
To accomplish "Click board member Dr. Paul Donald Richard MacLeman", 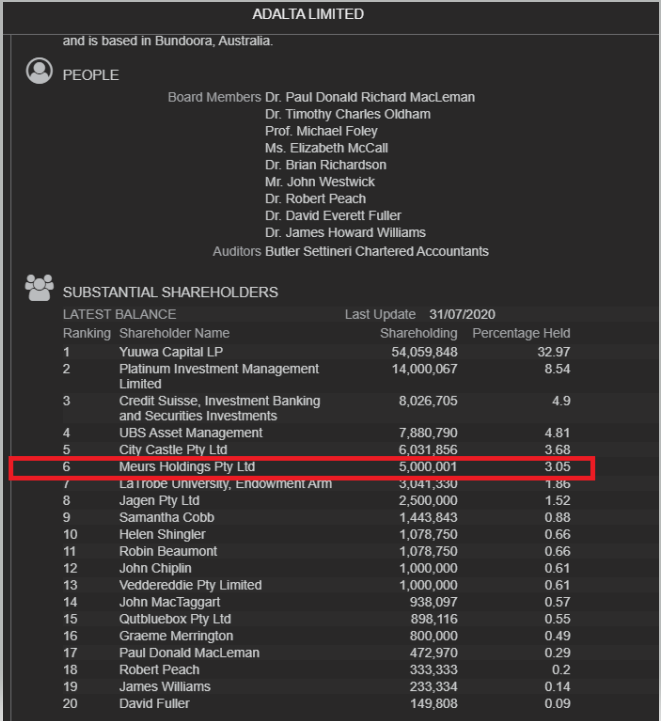I will coord(370,97).
